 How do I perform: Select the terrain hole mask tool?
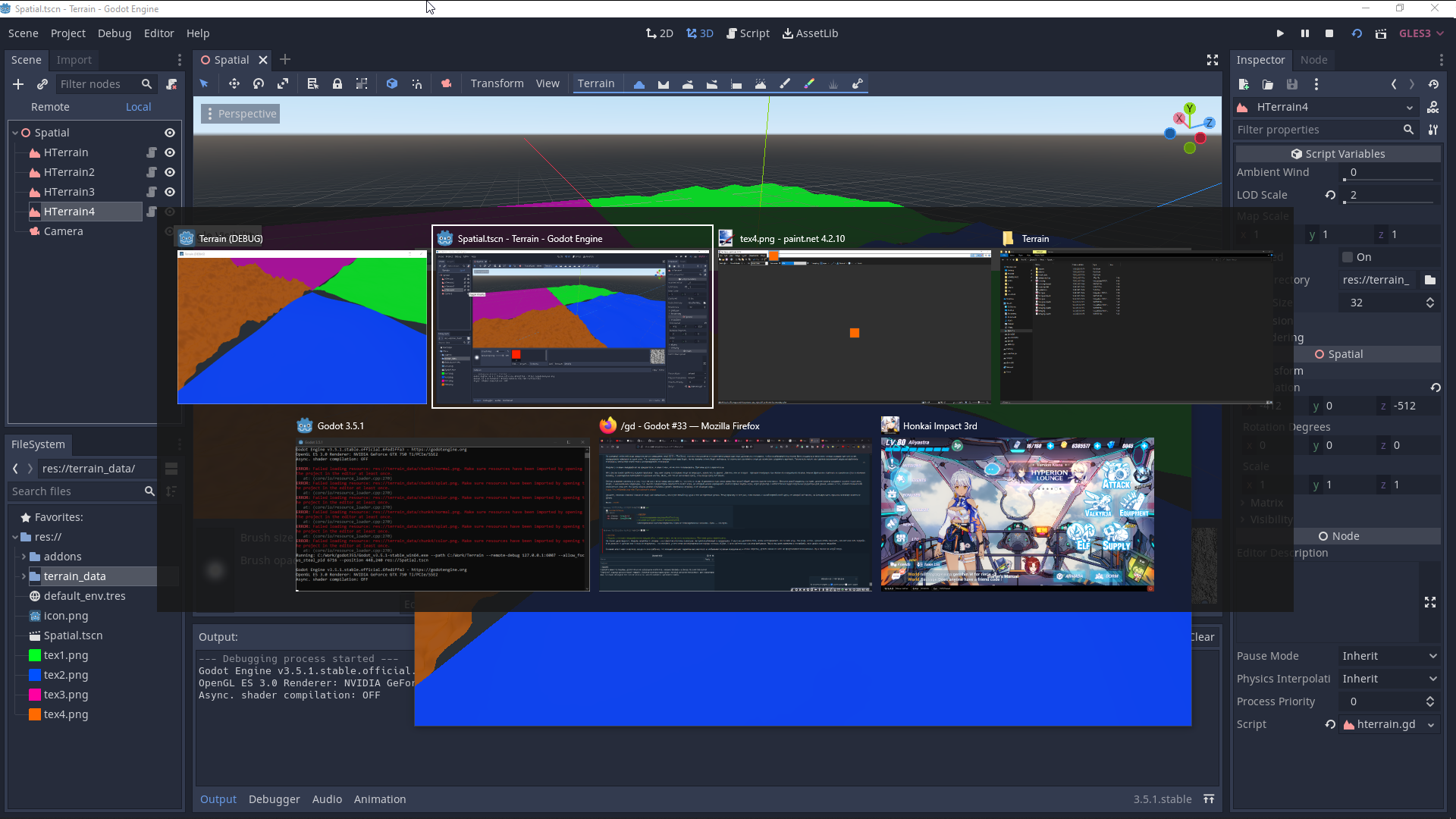click(x=858, y=84)
